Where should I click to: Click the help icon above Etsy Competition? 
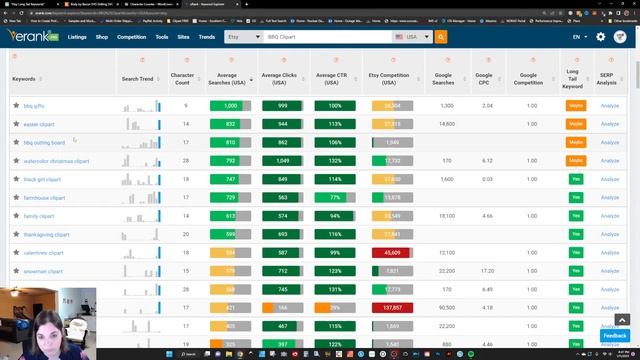[x=393, y=60]
